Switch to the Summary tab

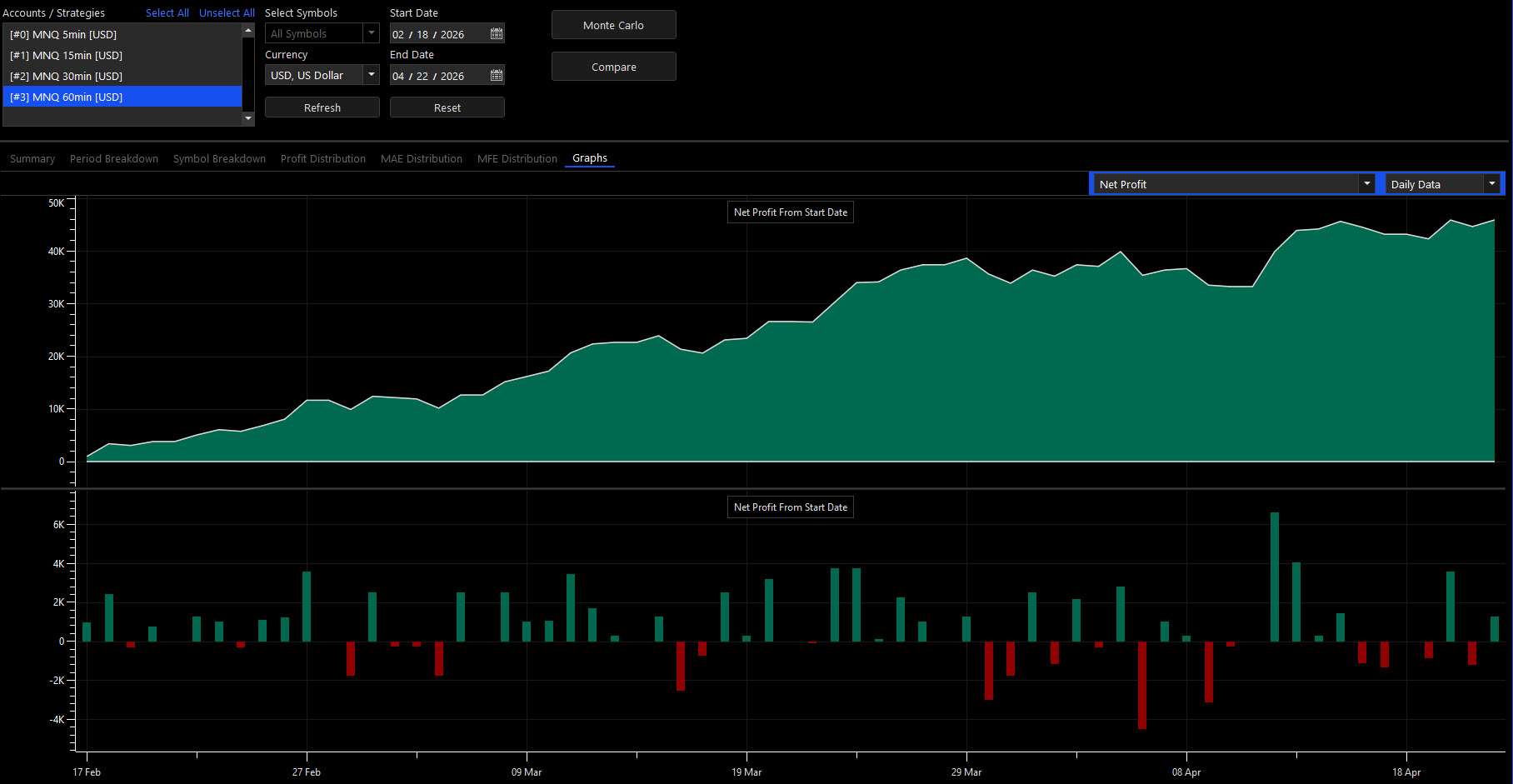point(32,158)
